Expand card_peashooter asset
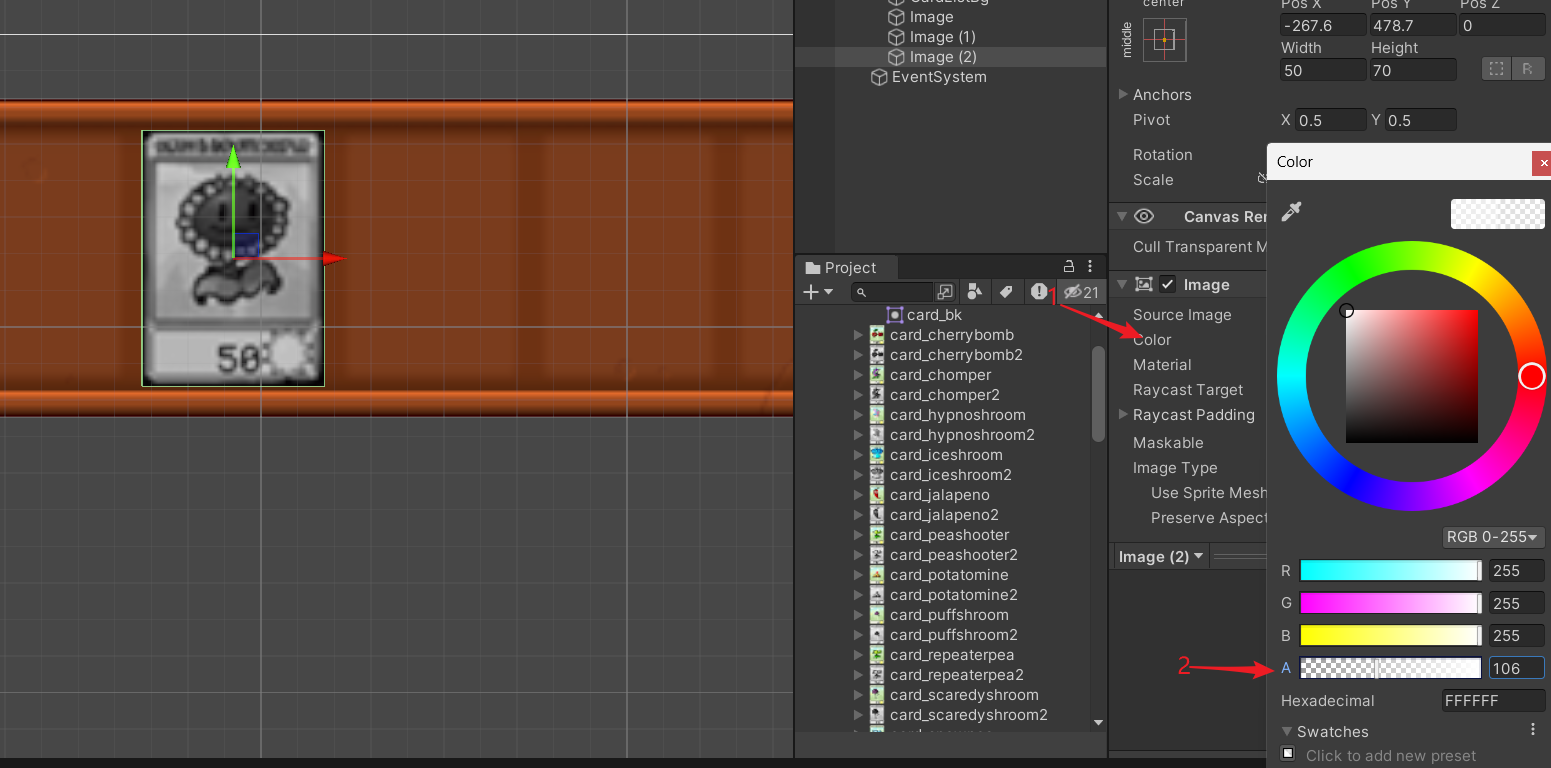Screen dimensions: 1551x768 point(858,535)
